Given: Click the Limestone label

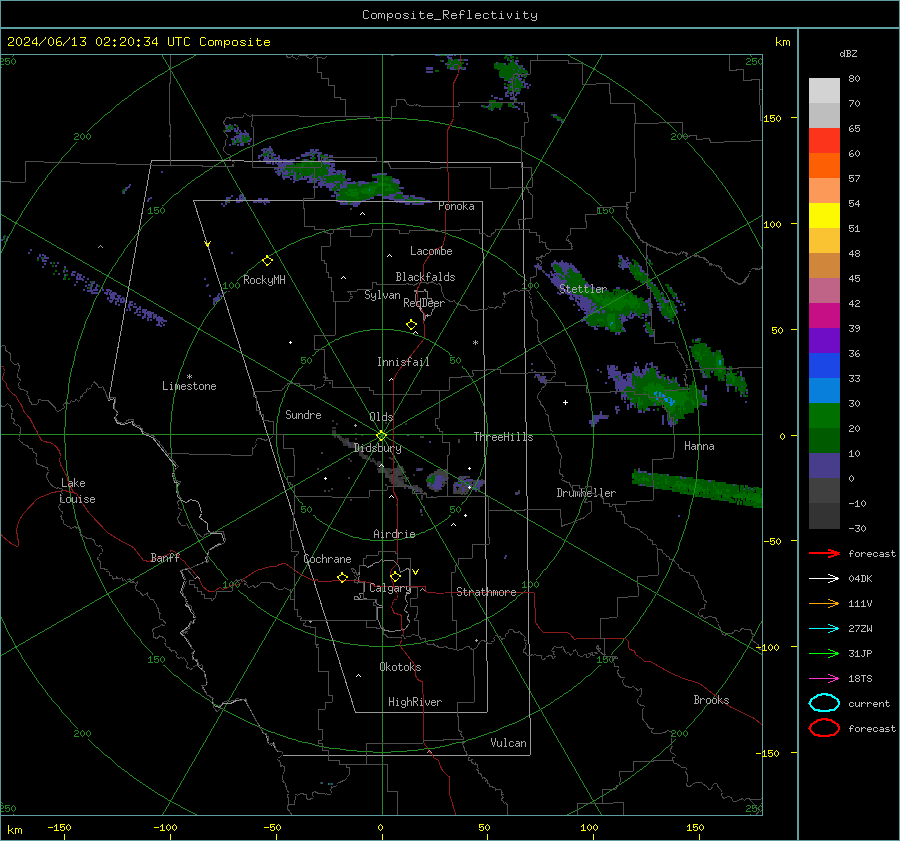Looking at the screenshot, I should 189,386.
